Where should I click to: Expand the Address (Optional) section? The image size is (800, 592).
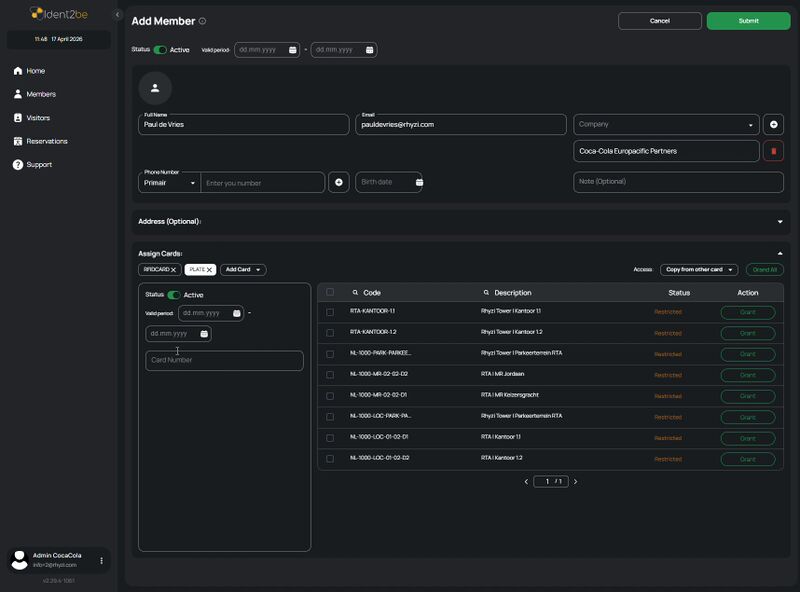coord(779,221)
